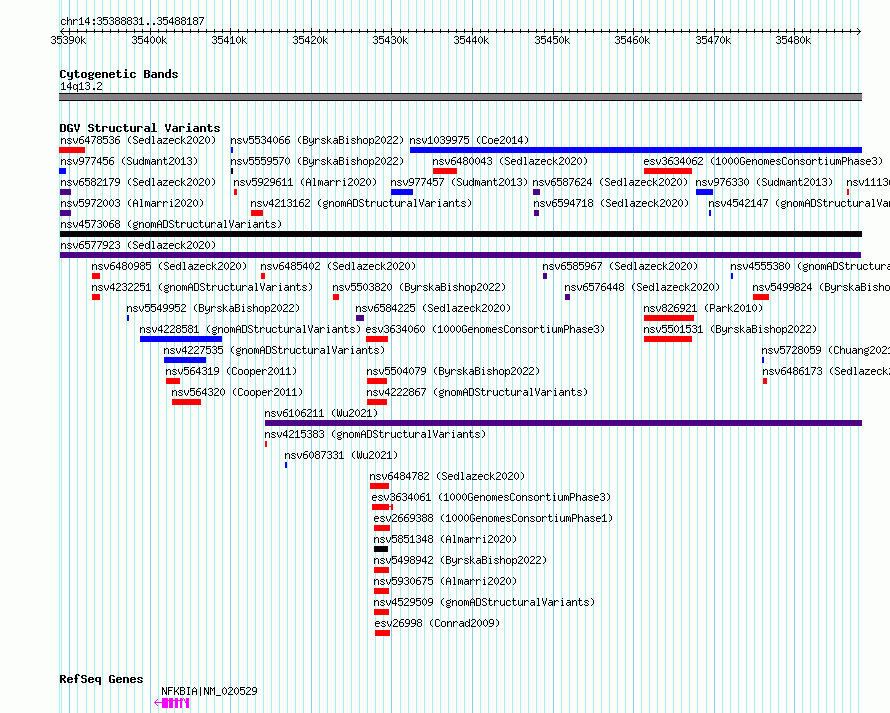Click the nsv1039975 (Coe2014) variant label
890x713 pixels.
pyautogui.click(x=469, y=140)
